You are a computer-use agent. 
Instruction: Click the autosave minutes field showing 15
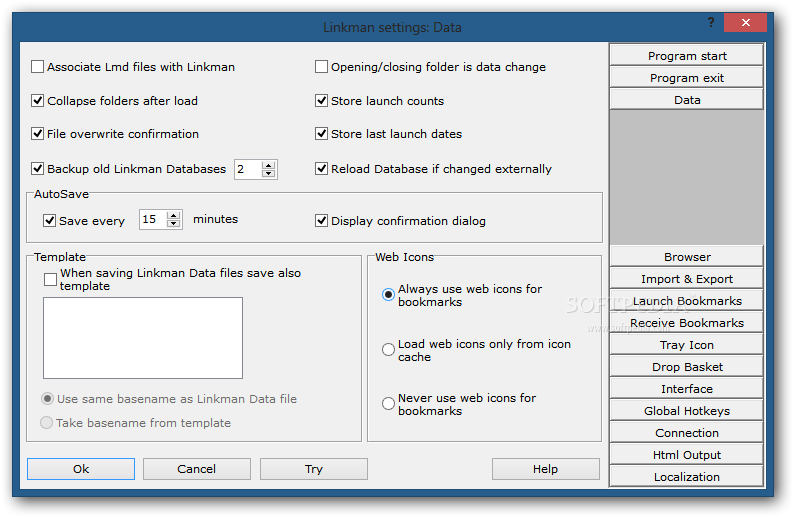point(153,219)
